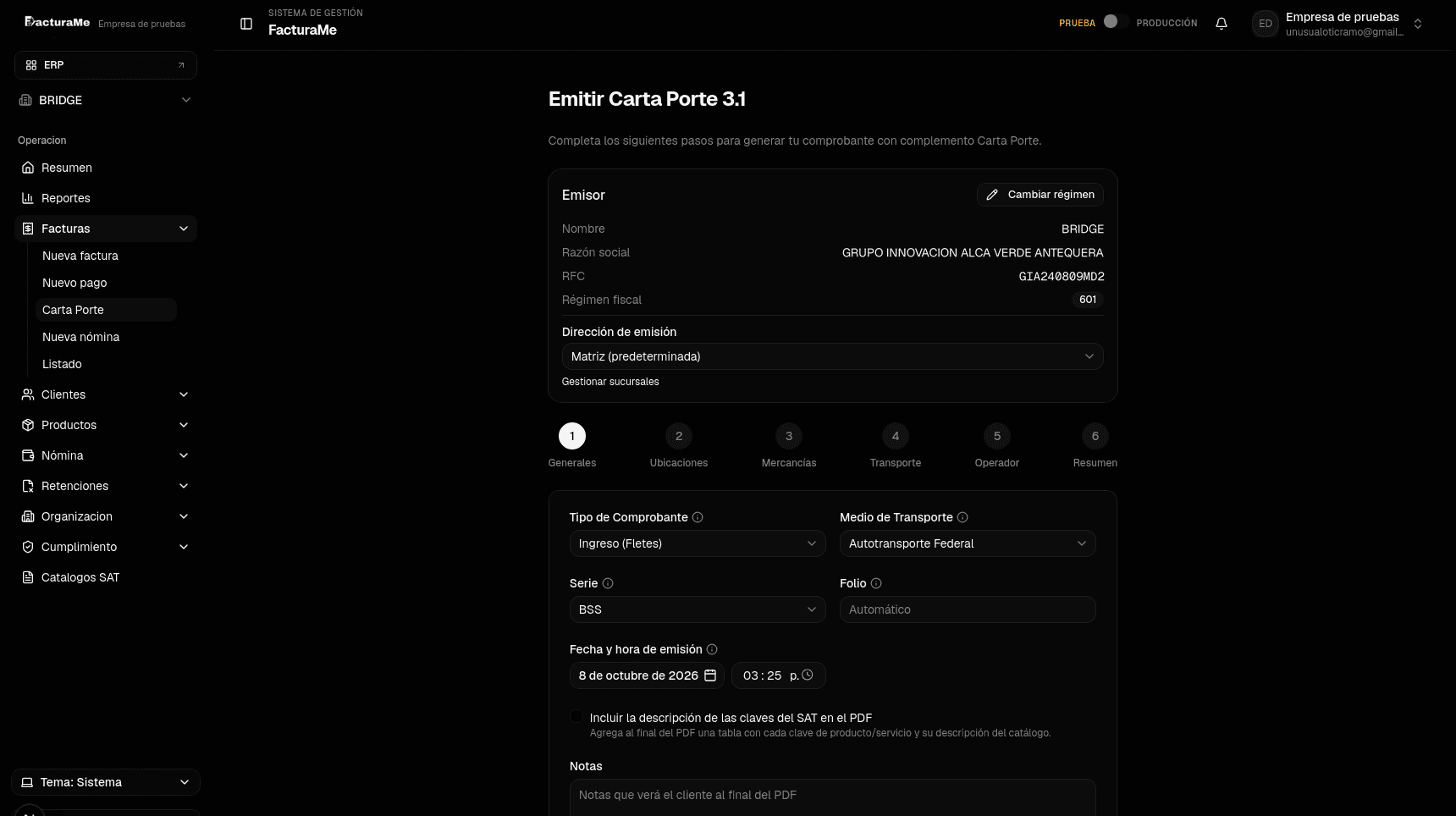Click the Resumen home icon in sidebar

coord(28,168)
